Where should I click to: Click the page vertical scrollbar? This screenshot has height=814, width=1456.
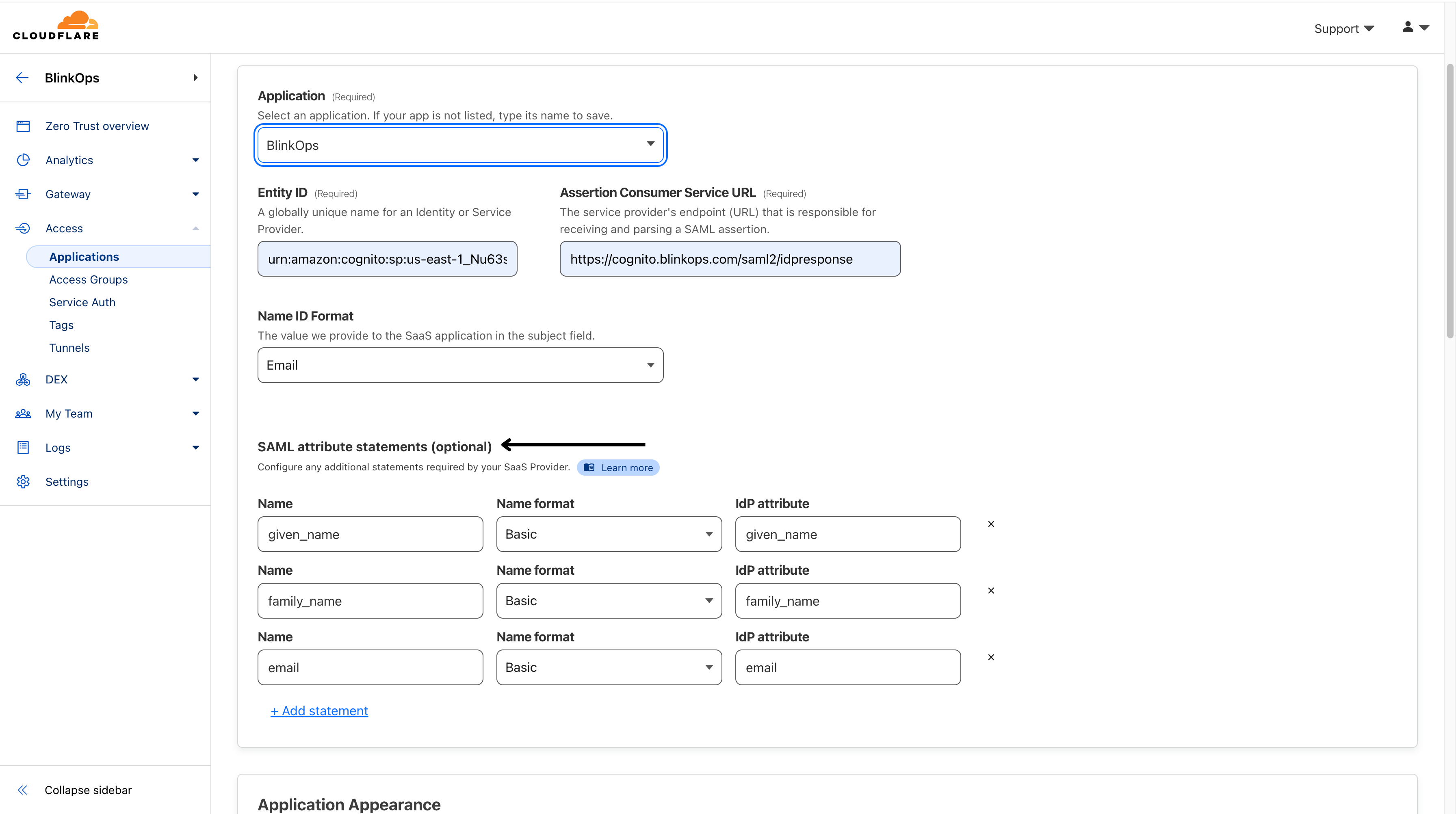pos(1450,201)
